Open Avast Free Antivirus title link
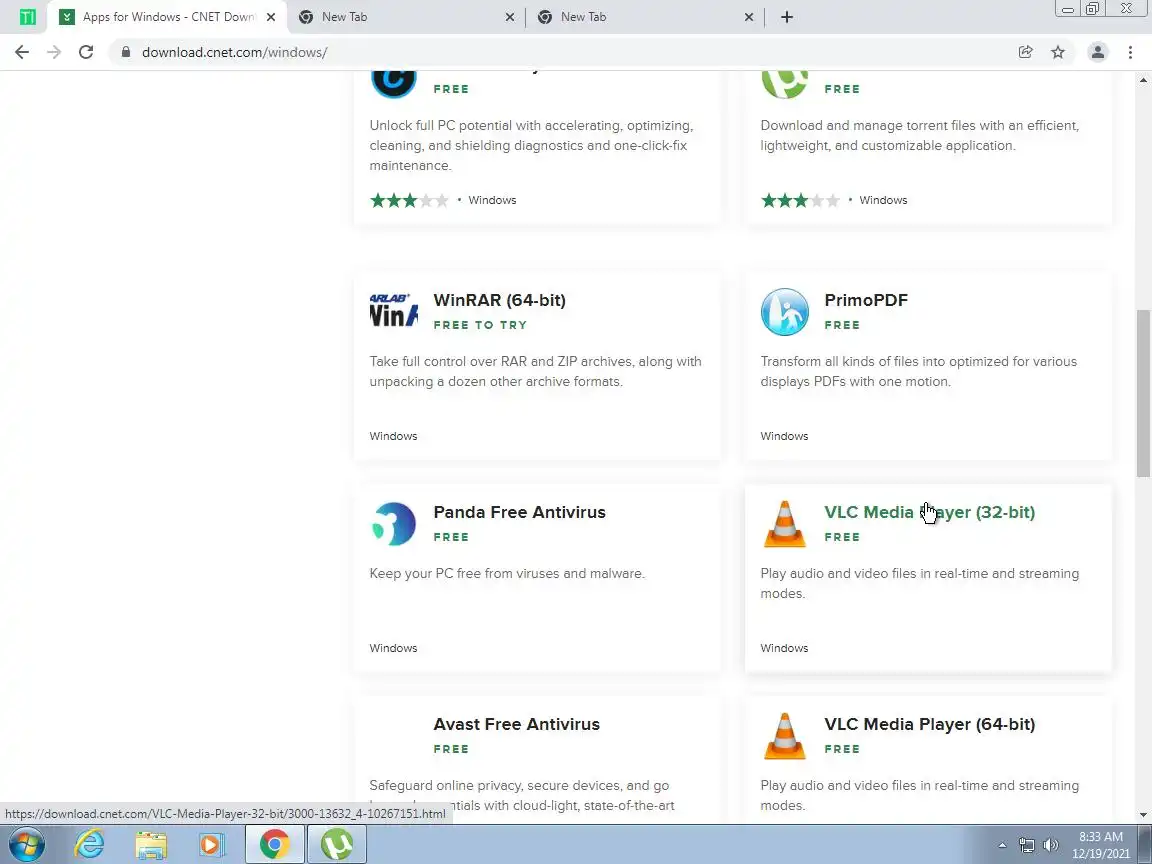 pyautogui.click(x=516, y=724)
